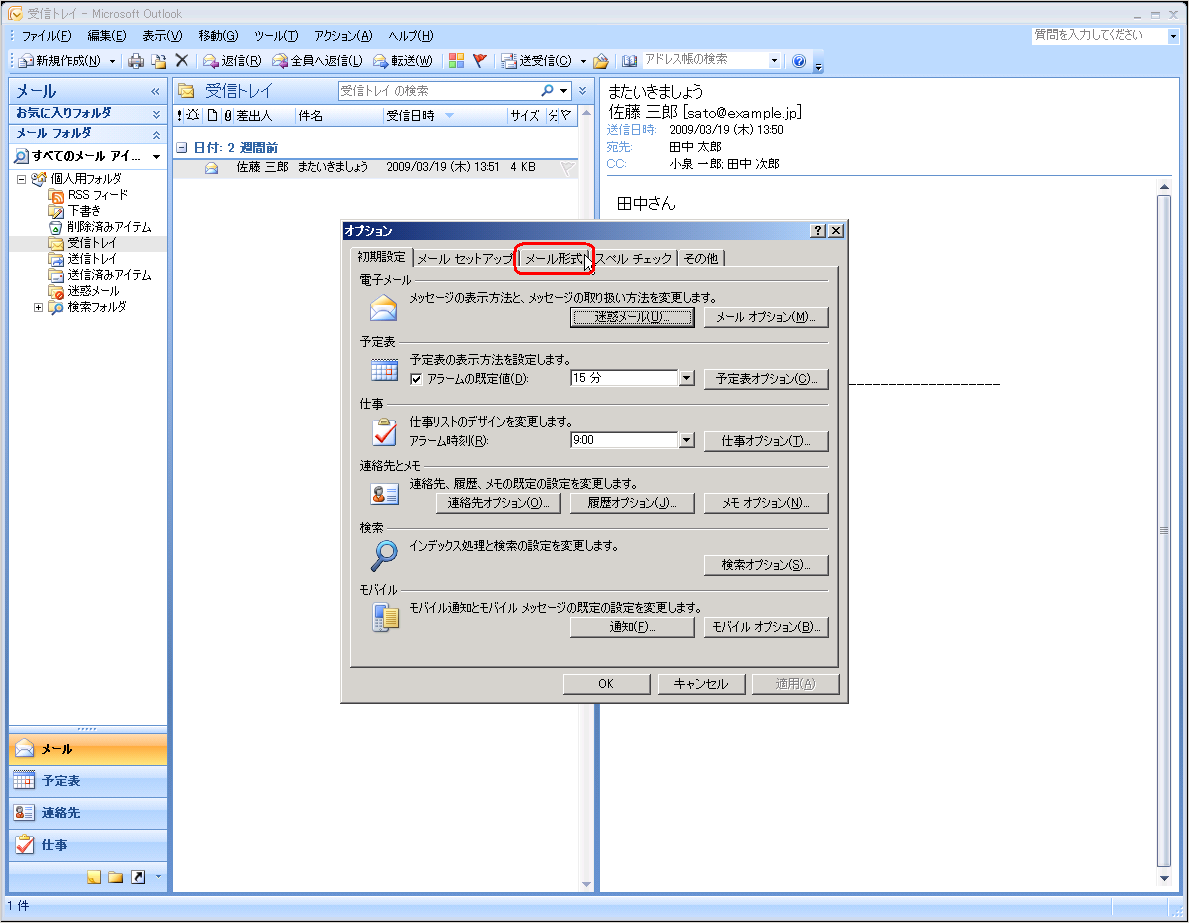Click the 迷惑メール(U)... button
The width and height of the screenshot is (1189, 923).
tap(632, 317)
